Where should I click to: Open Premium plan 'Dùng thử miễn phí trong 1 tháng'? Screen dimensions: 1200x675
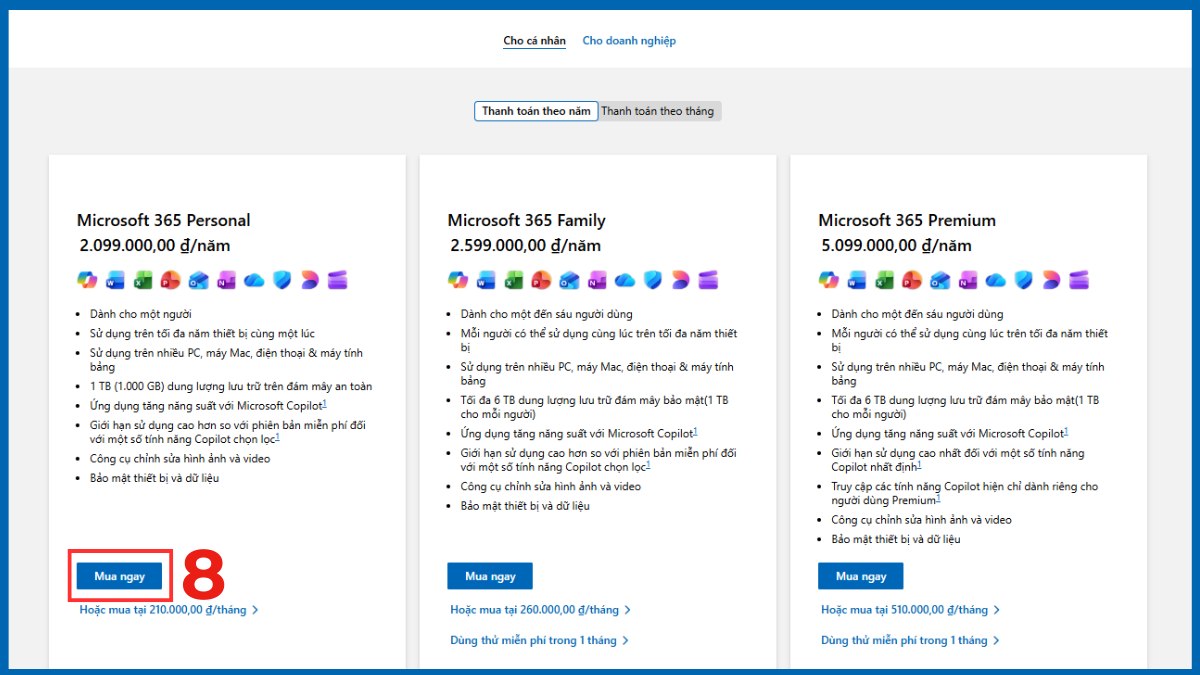point(911,640)
